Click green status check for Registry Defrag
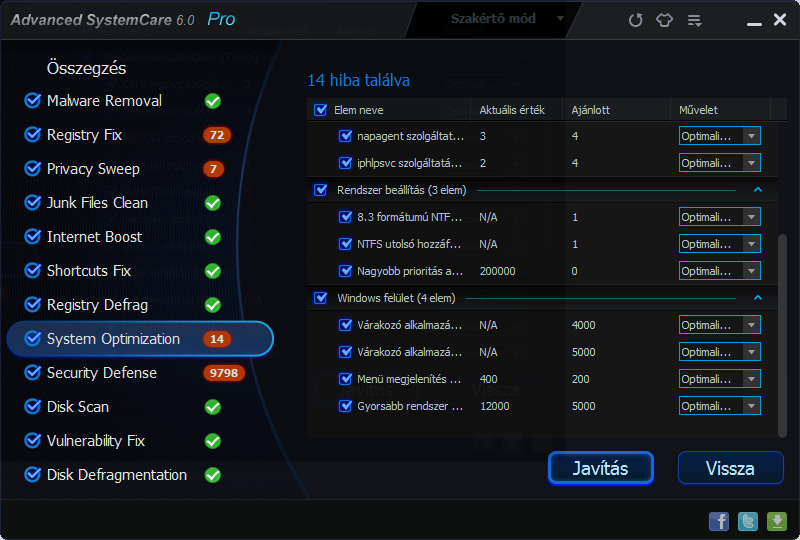800x540 pixels. tap(213, 305)
